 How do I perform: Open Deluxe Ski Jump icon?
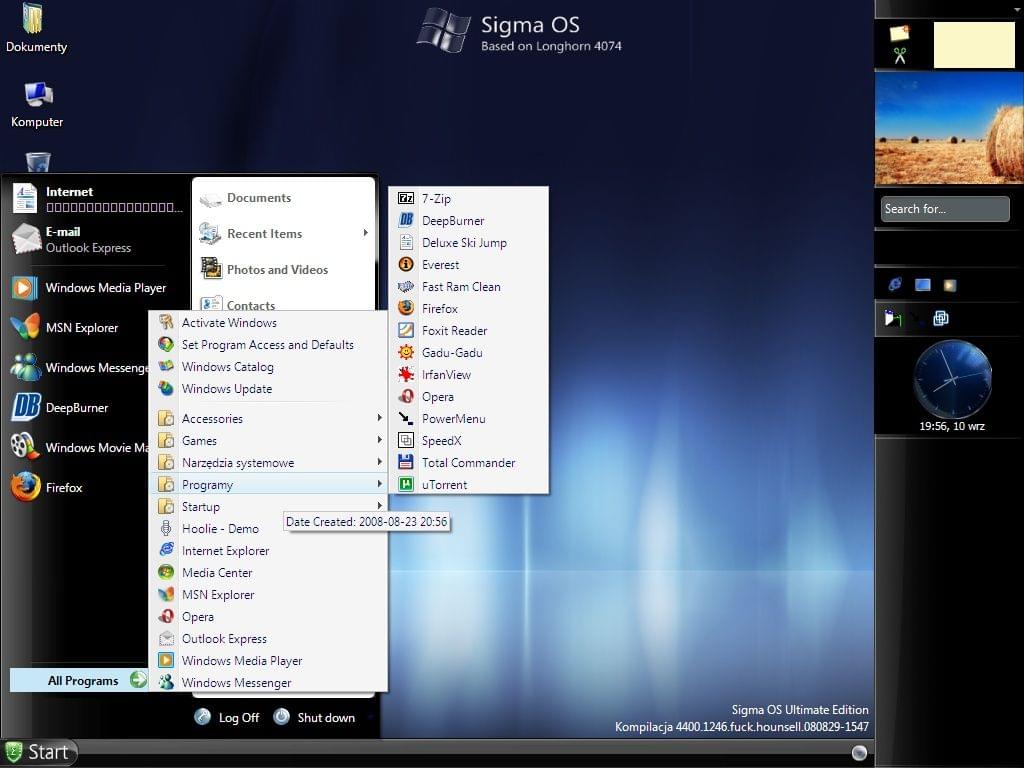406,242
